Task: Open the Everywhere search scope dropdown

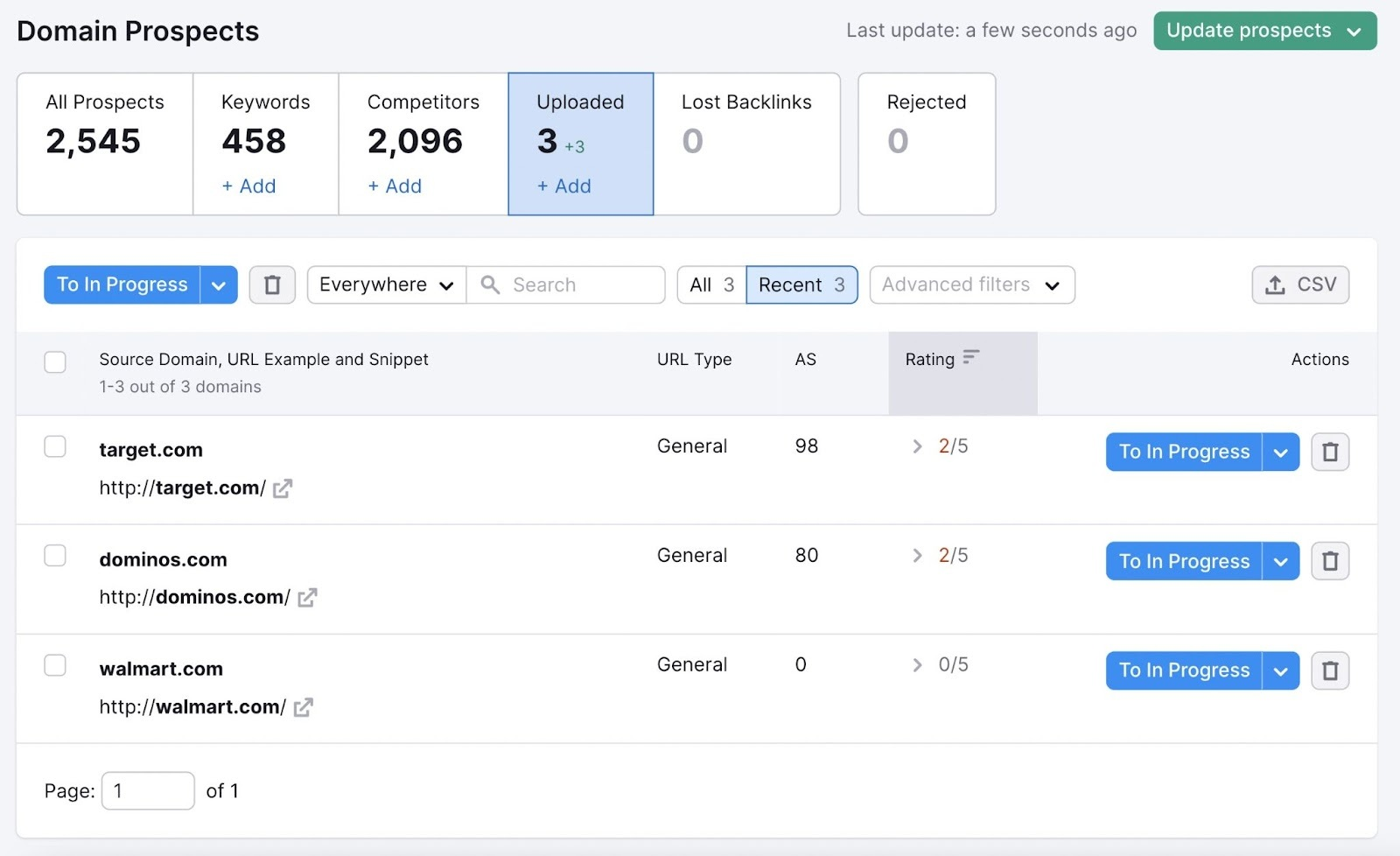Action: [x=386, y=285]
